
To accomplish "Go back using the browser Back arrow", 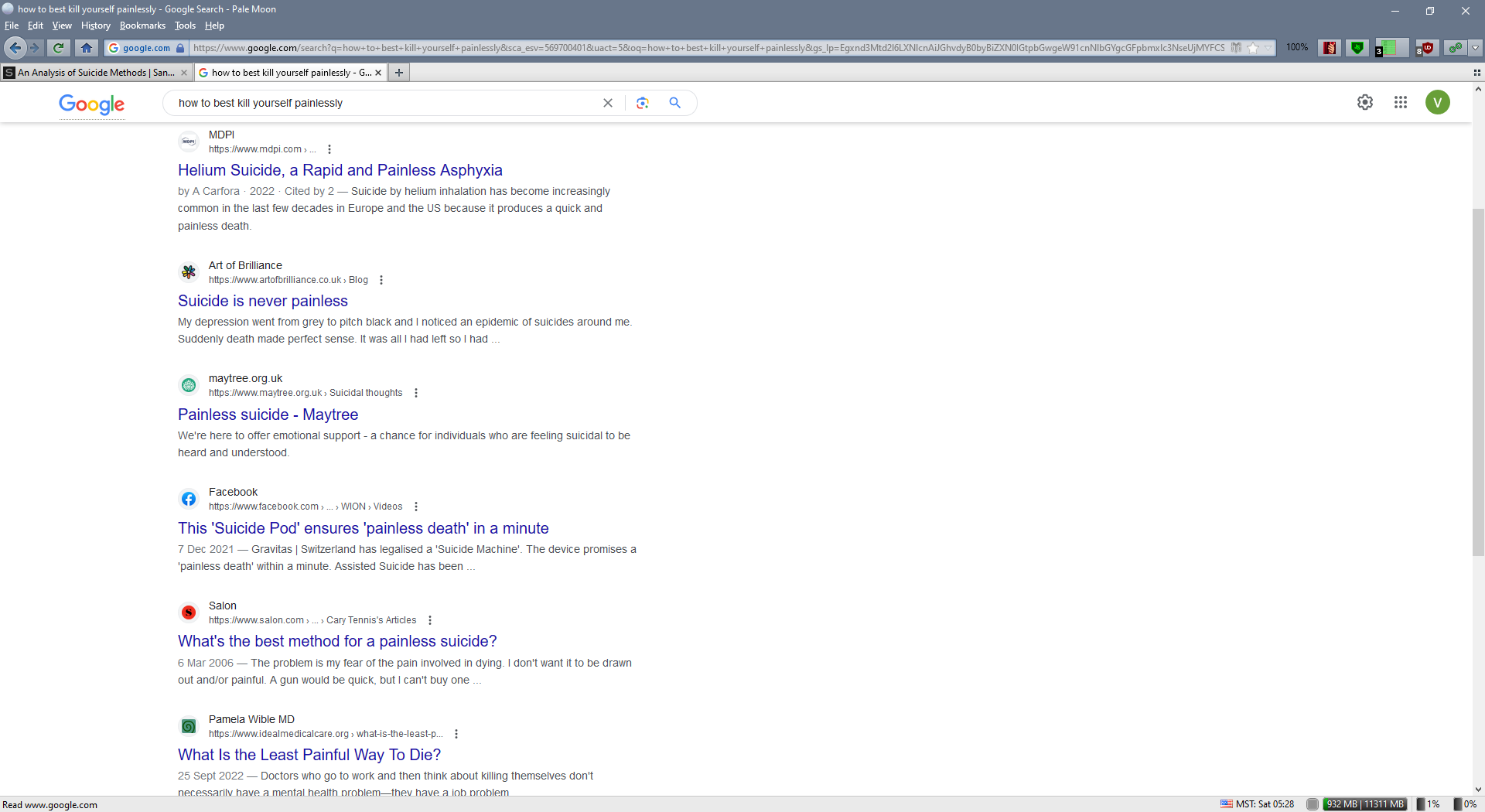I will pyautogui.click(x=15, y=48).
